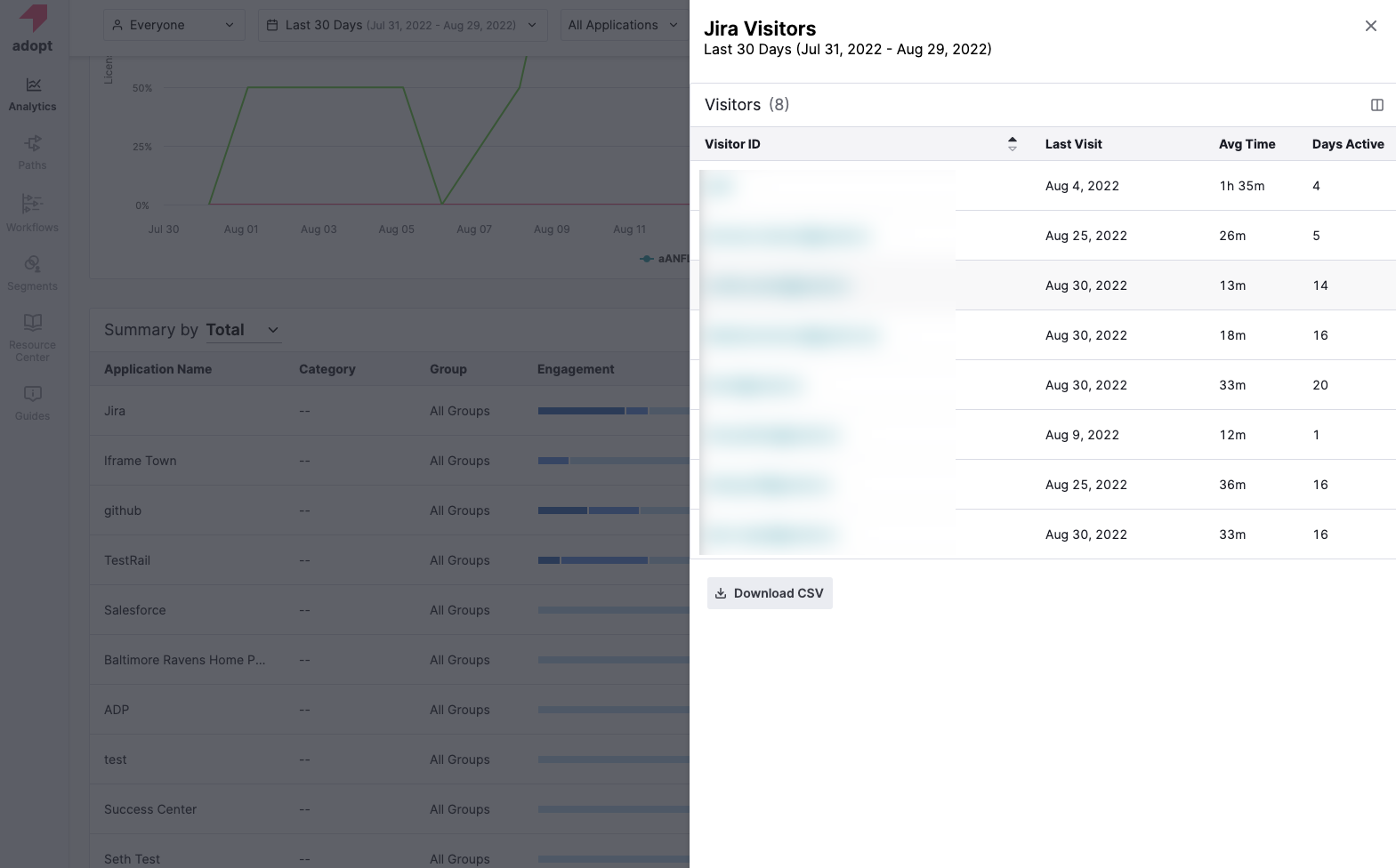The width and height of the screenshot is (1396, 868).
Task: Open the Everyone segment dropdown
Action: (174, 25)
